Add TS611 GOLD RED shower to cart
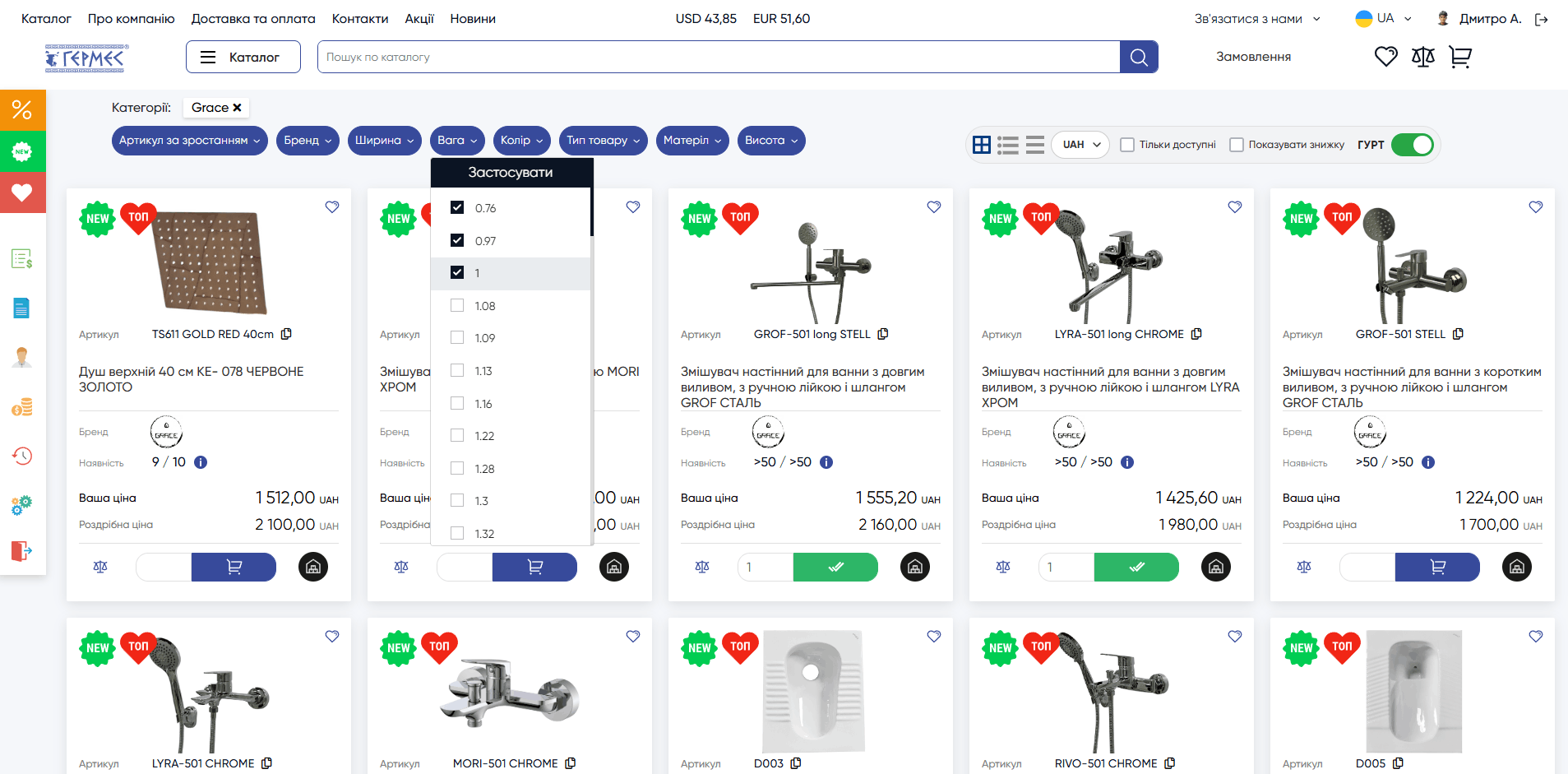The width and height of the screenshot is (1568, 774). coord(234,567)
